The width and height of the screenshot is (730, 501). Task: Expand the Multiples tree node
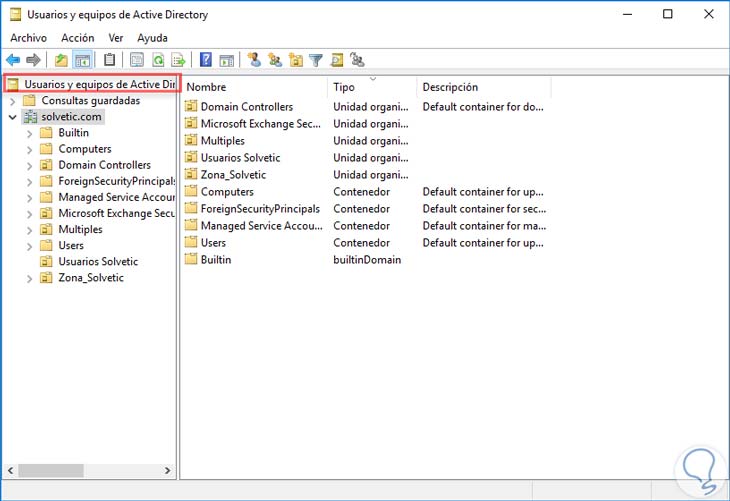point(29,230)
